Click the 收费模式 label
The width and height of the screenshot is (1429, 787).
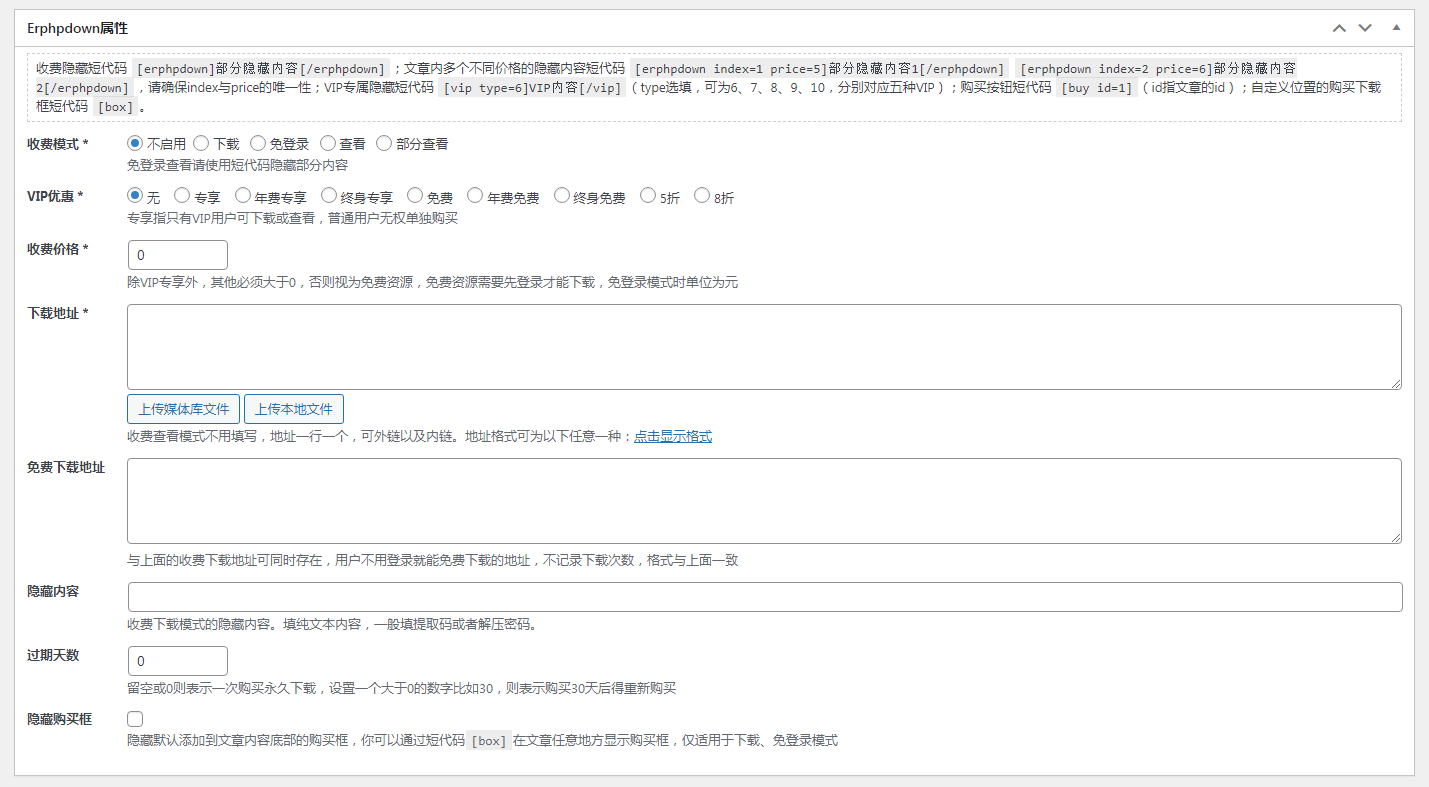click(57, 144)
